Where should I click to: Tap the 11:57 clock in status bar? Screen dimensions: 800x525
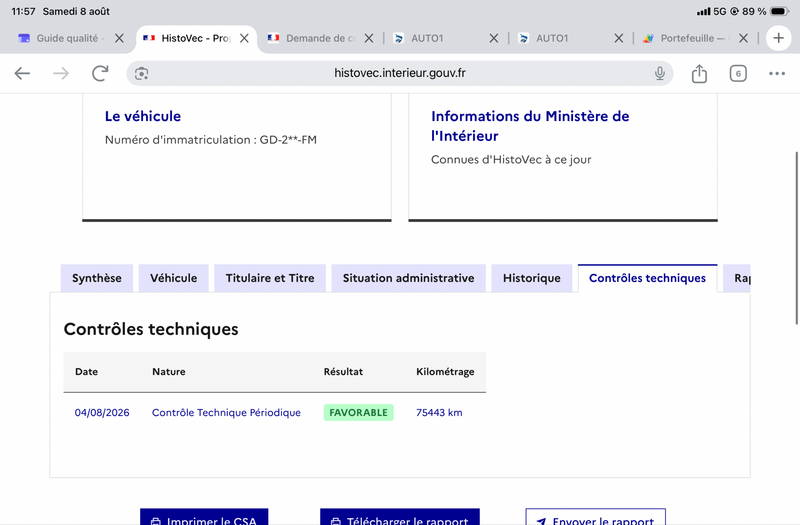[23, 11]
